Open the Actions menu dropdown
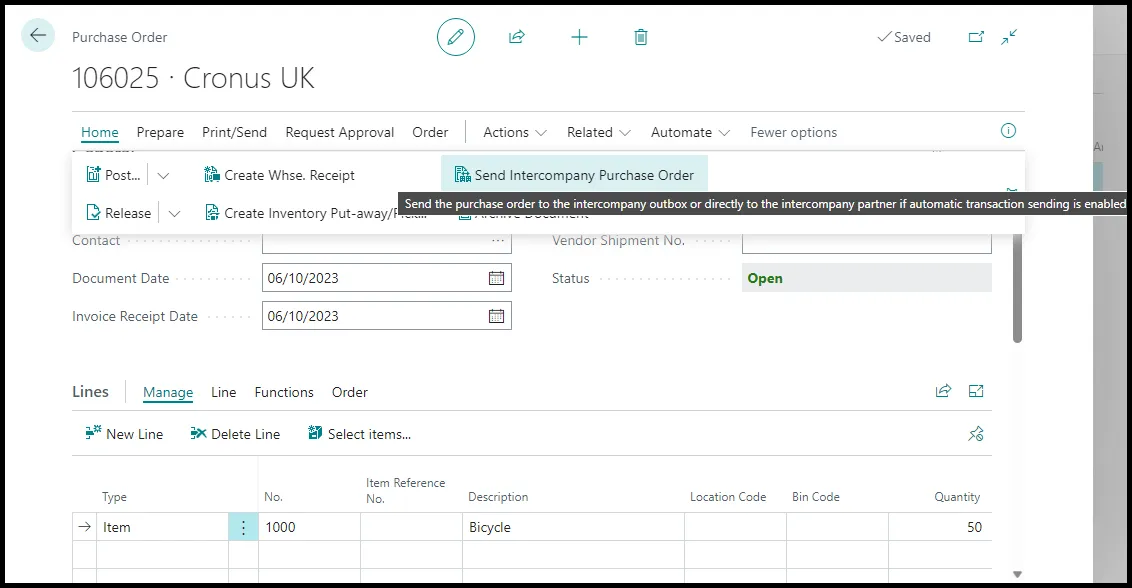Viewport: 1132px width, 588px height. coord(515,132)
